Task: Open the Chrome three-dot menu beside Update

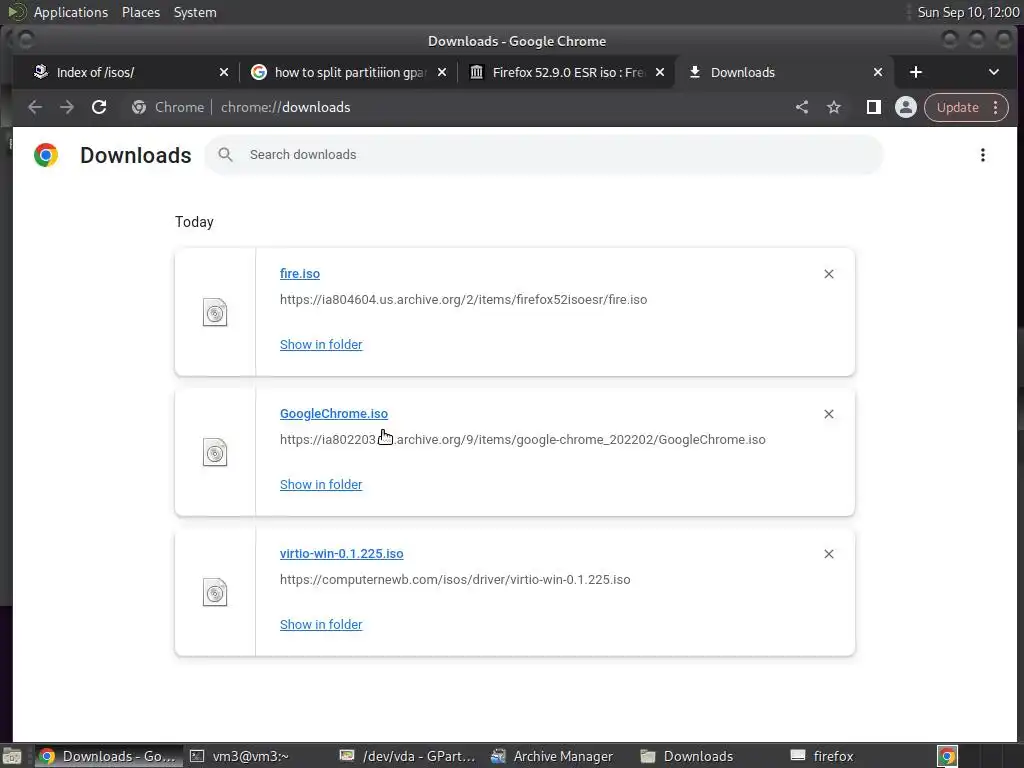Action: pyautogui.click(x=995, y=107)
